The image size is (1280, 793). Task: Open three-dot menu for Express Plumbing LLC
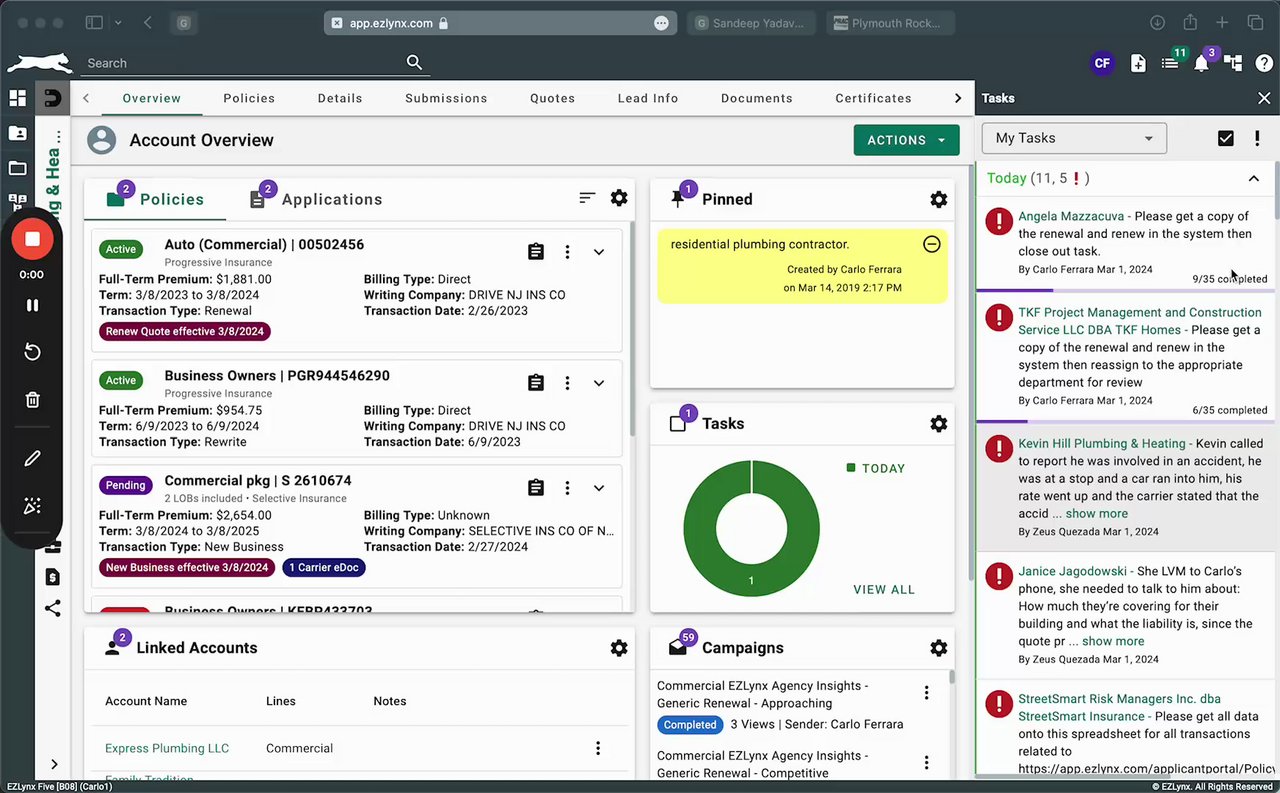[598, 748]
